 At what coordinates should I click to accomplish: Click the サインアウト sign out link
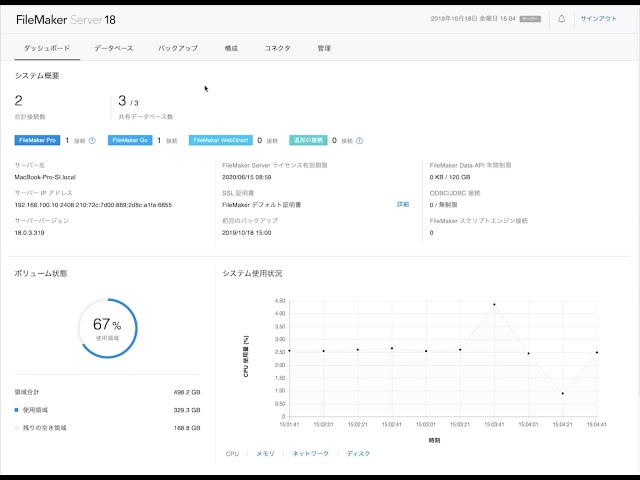598,19
